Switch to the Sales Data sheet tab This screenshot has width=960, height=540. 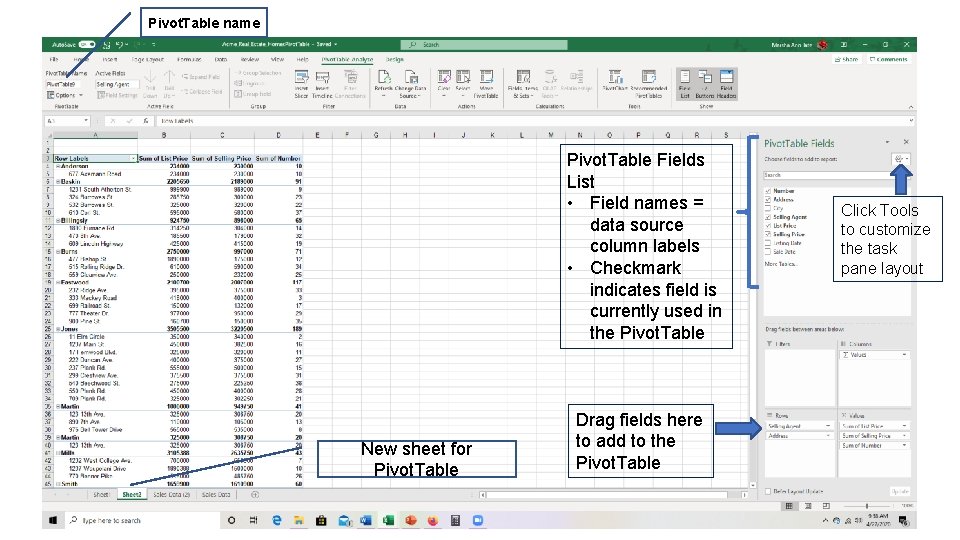[216, 494]
